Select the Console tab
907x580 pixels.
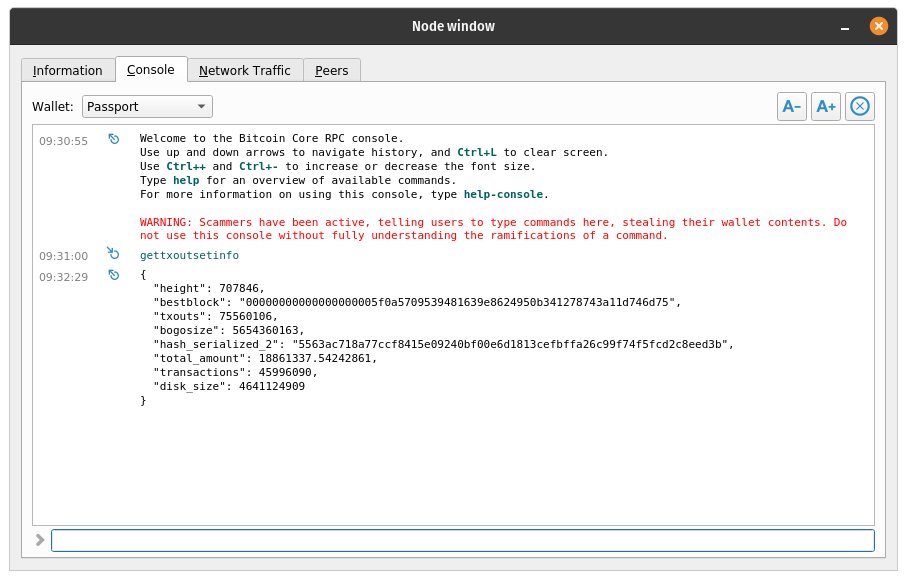150,69
